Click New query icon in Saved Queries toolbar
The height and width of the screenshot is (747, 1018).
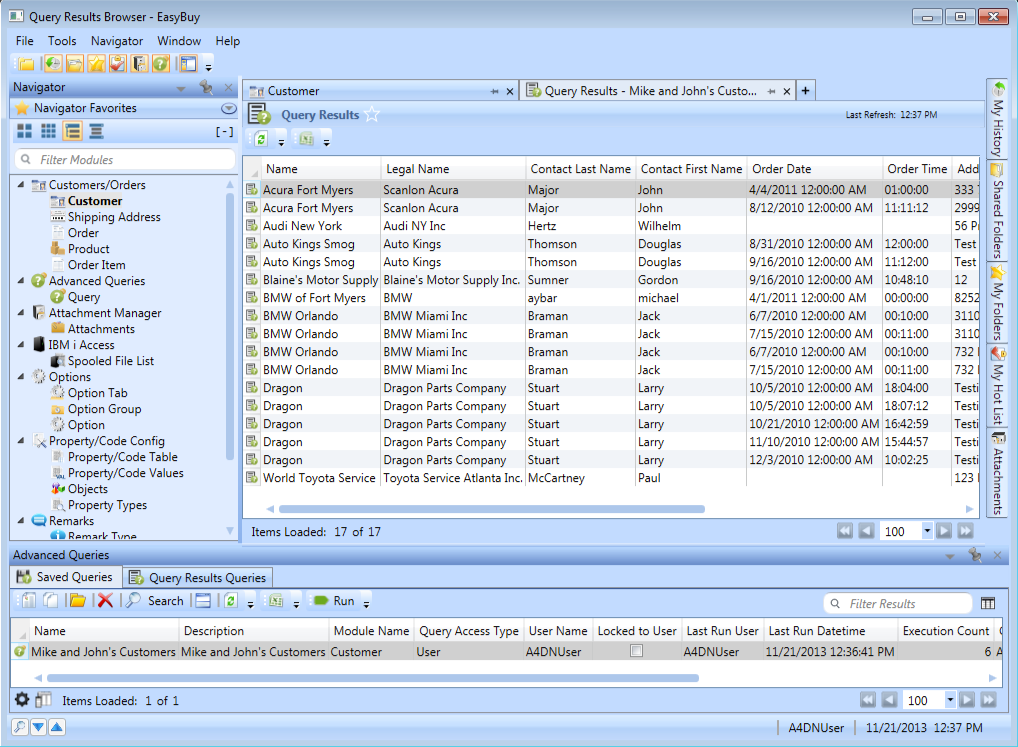pyautogui.click(x=28, y=601)
